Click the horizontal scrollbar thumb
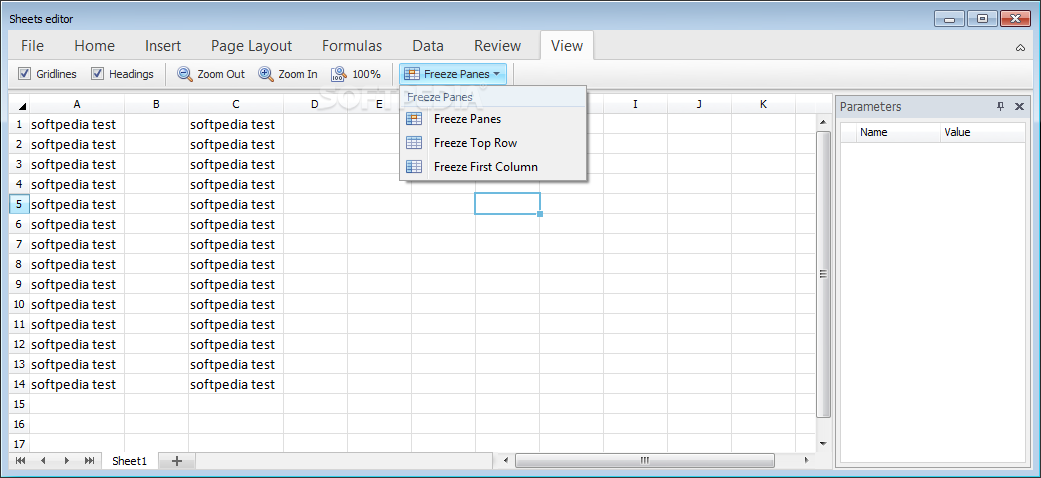Image resolution: width=1041 pixels, height=478 pixels. [x=645, y=460]
